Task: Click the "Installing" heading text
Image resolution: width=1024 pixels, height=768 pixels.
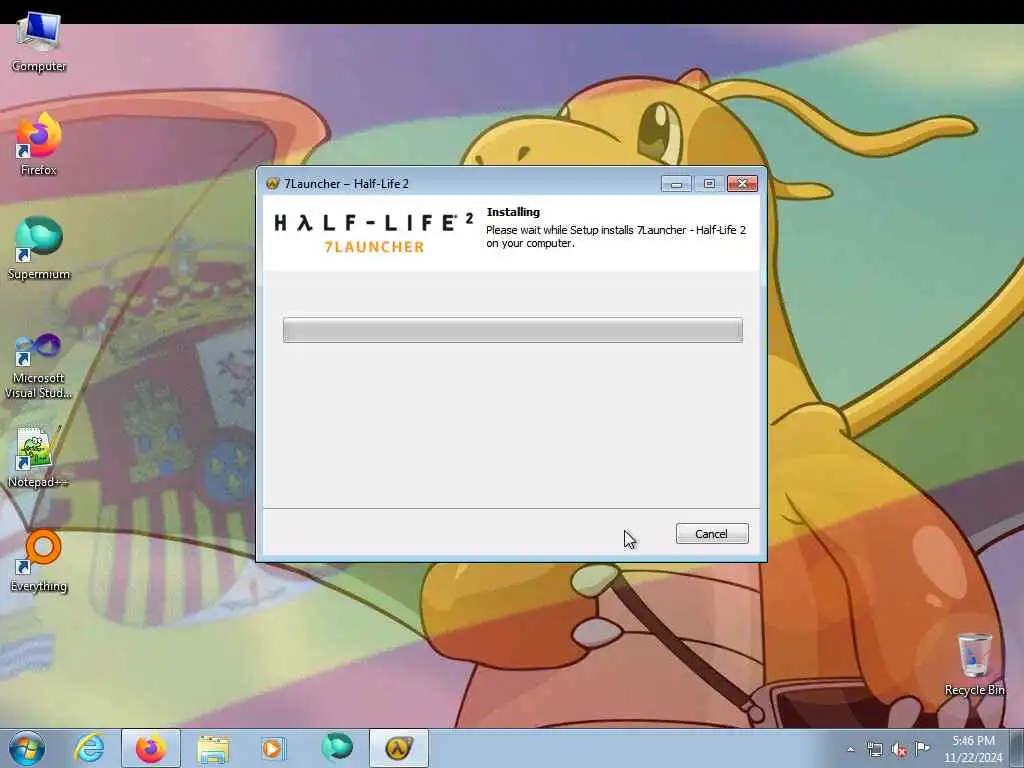Action: click(x=513, y=212)
